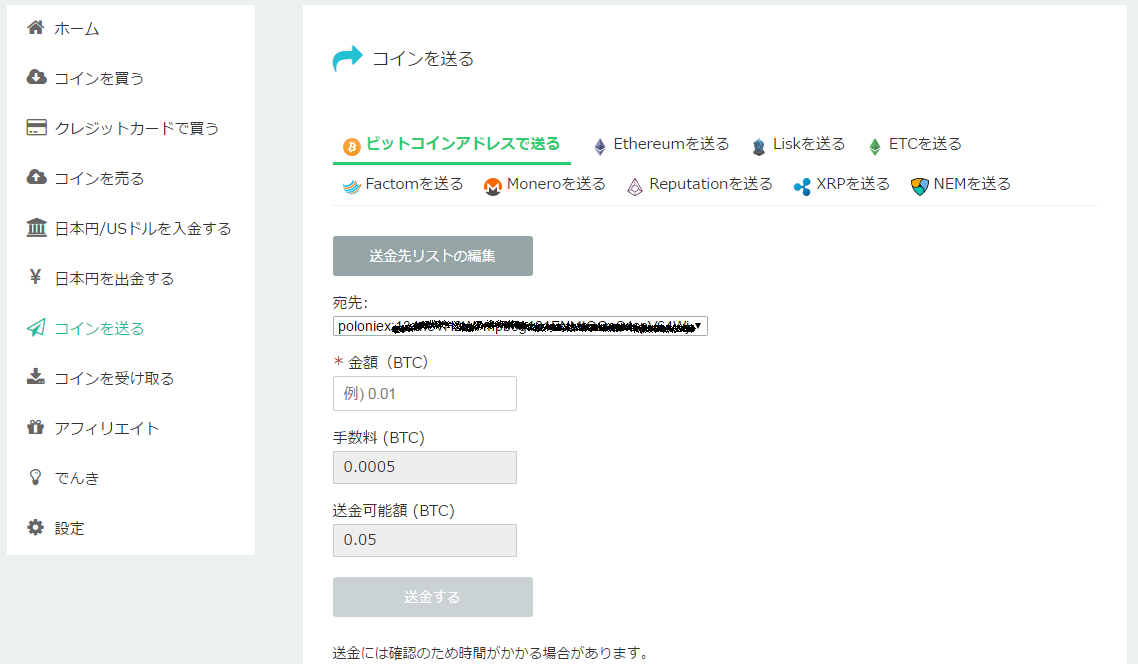This screenshot has height=664, width=1138.
Task: Click the gift icon next to アフィリエイト
Action: 35,428
